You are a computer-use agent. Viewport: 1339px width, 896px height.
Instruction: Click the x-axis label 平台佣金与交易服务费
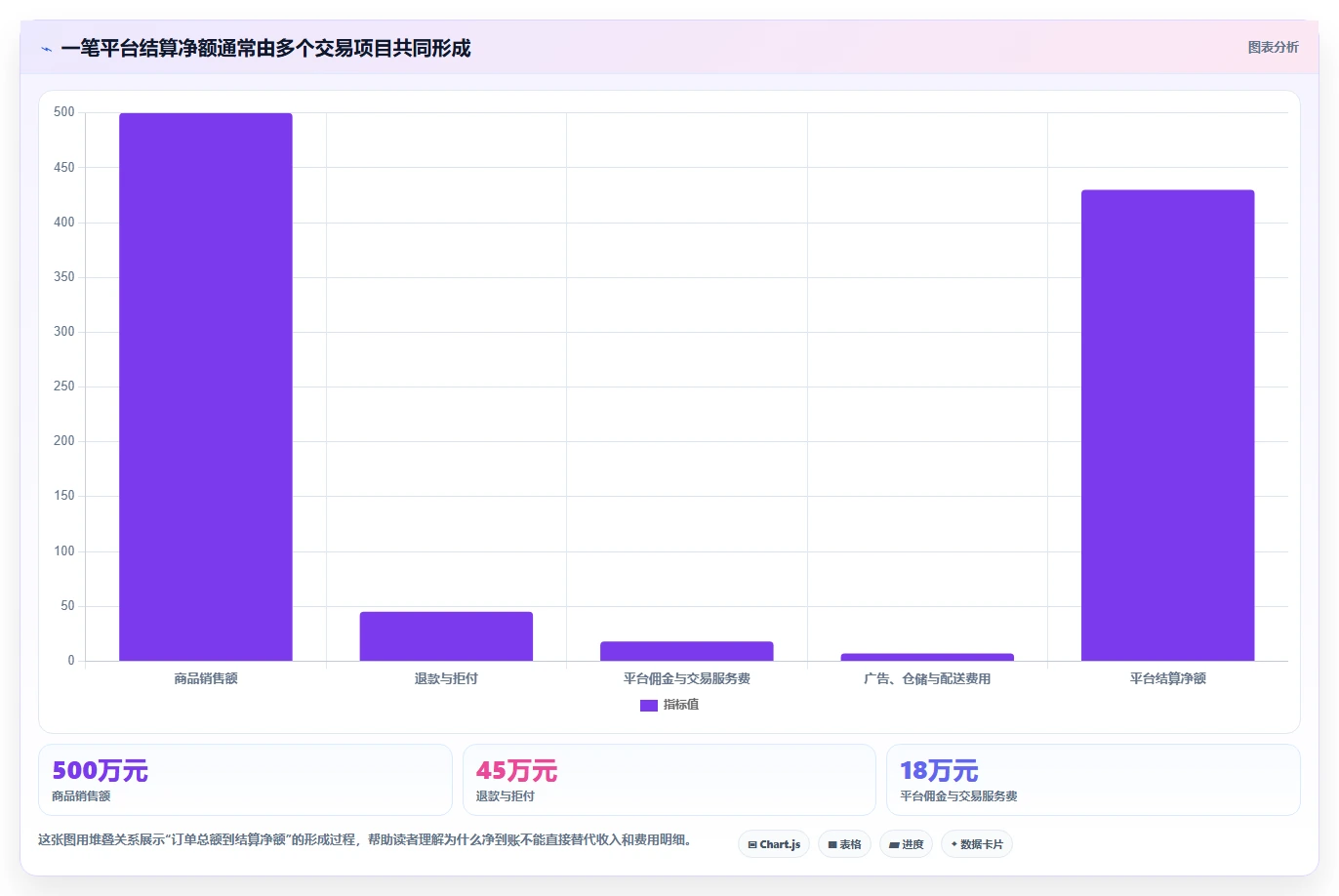687,678
